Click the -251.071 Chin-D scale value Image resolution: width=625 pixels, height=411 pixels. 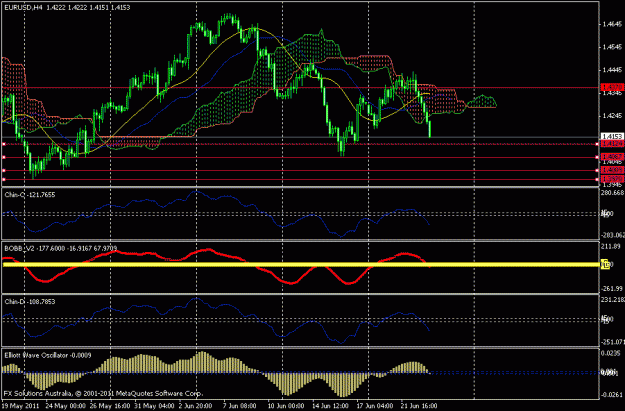click(613, 342)
